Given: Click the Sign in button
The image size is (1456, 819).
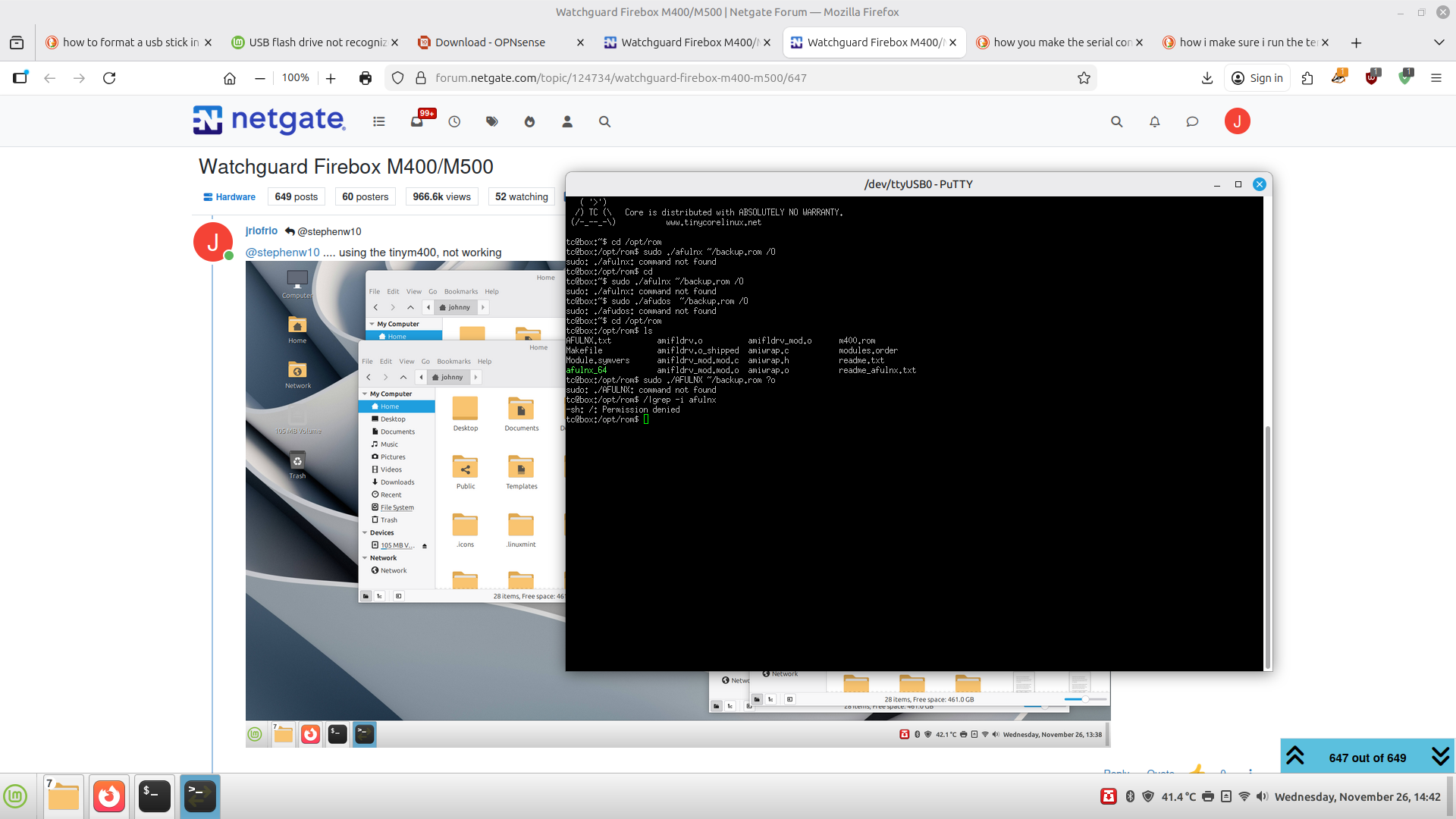Looking at the screenshot, I should pos(1257,77).
